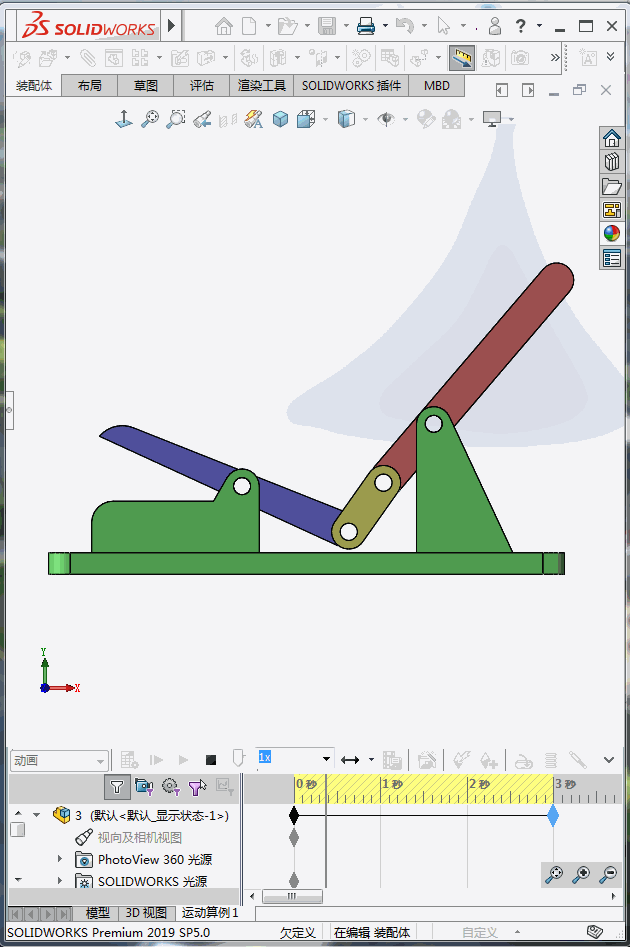Switch to the 渲染工具 tab
630x947 pixels.
click(x=262, y=86)
